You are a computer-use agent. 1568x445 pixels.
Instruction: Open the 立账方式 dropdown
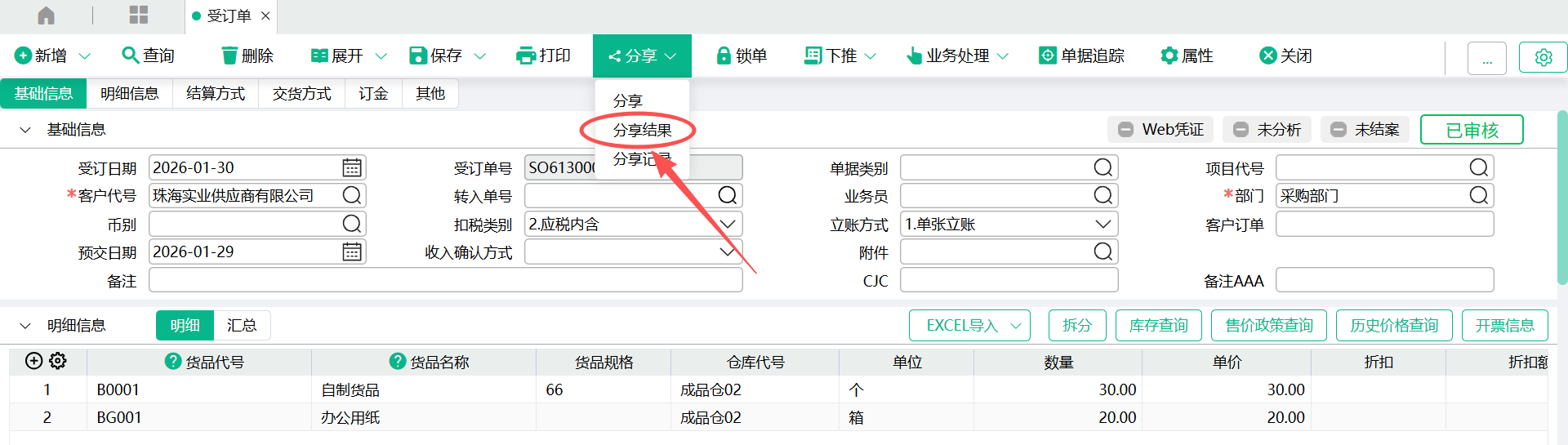point(1102,225)
